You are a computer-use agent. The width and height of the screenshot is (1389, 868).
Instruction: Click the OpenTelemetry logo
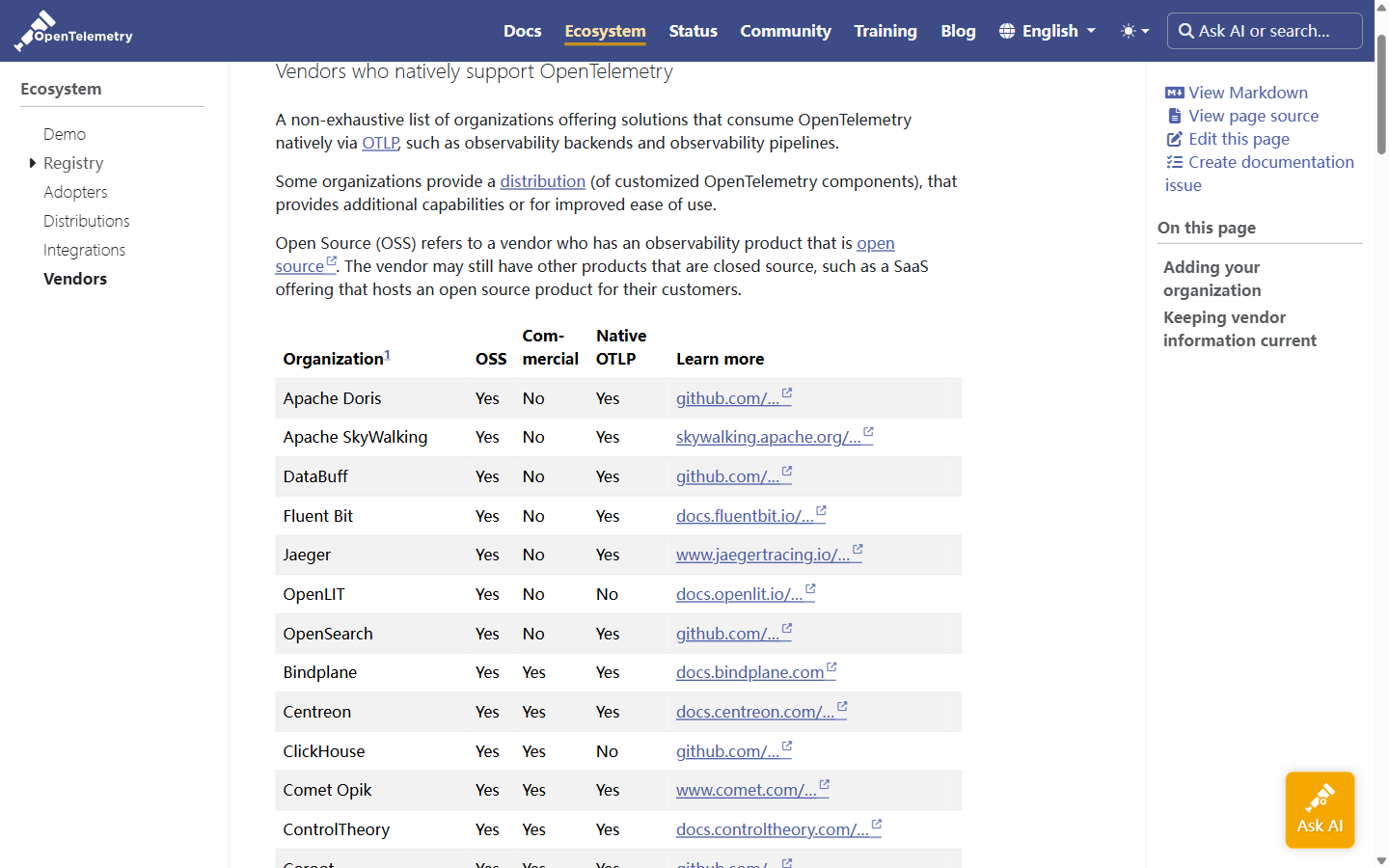73,31
